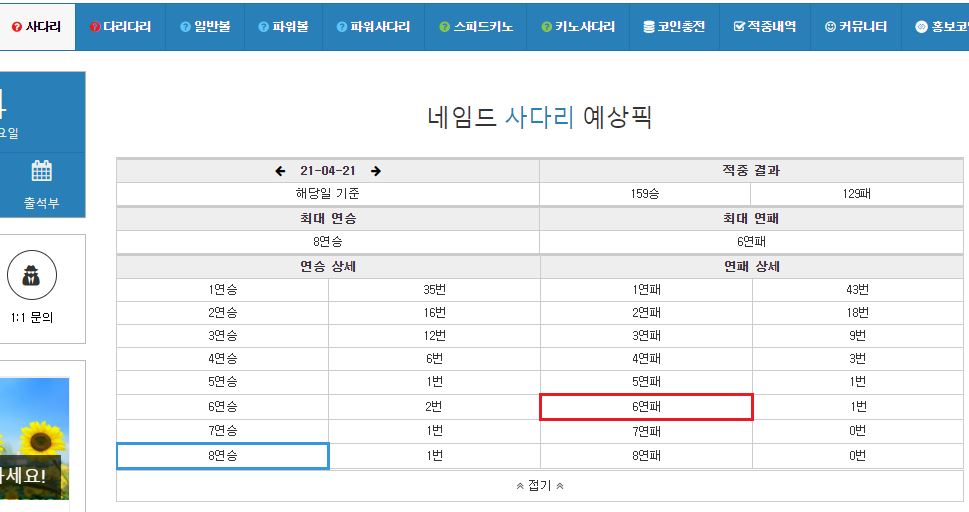Click the 6번 count cell
Screen dimensions: 969x512
pyautogui.click(x=434, y=359)
